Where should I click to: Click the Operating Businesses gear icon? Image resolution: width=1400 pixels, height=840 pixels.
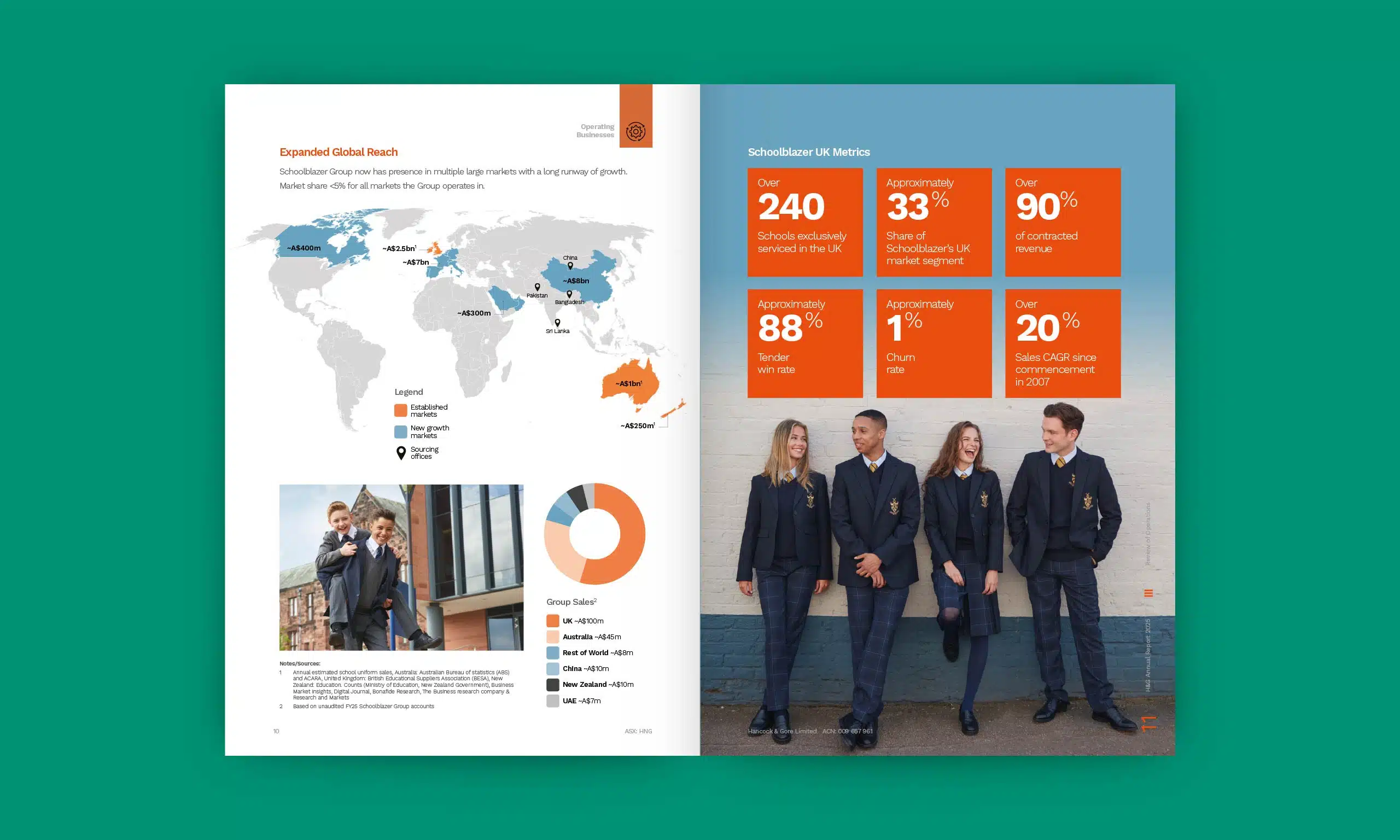(635, 132)
